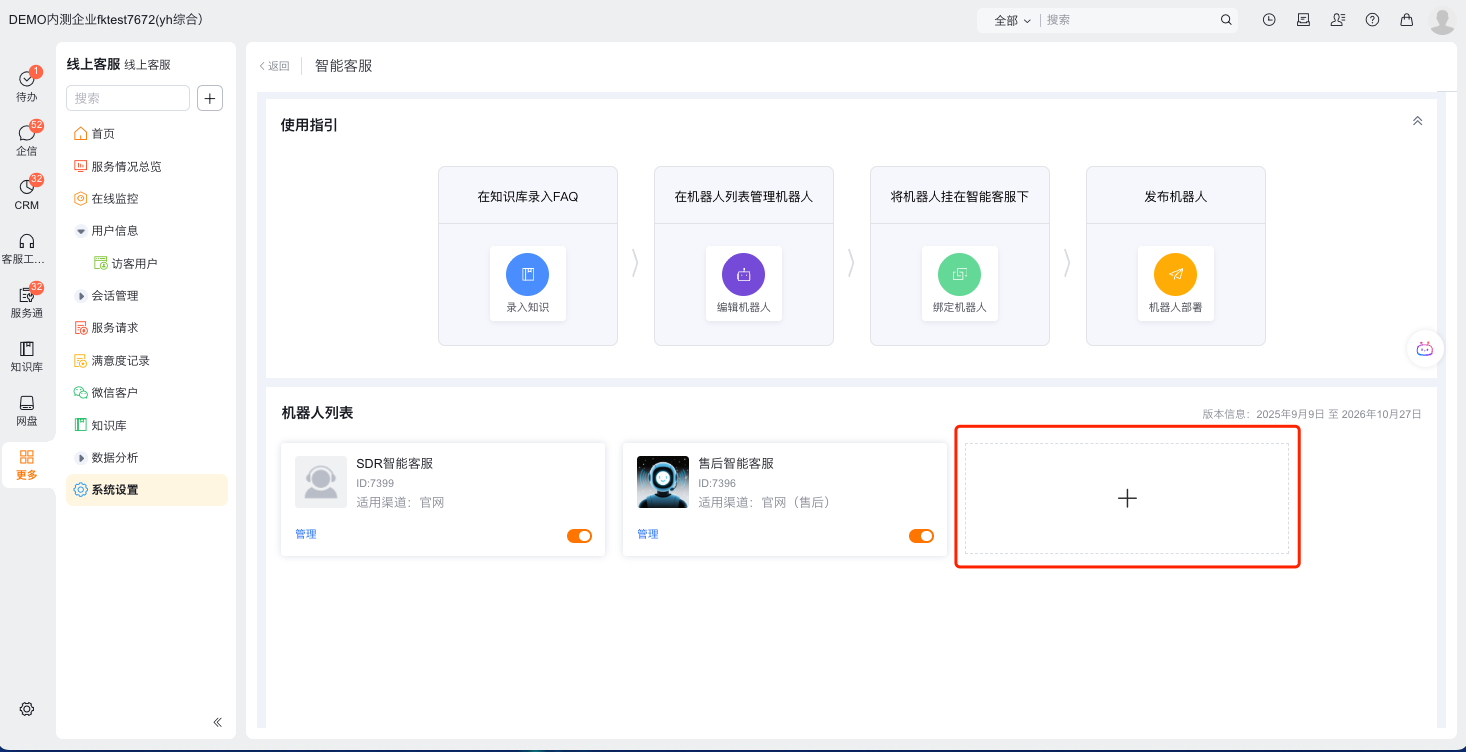This screenshot has width=1466, height=752.
Task: Open settings gear at bottom left
Action: (x=27, y=709)
